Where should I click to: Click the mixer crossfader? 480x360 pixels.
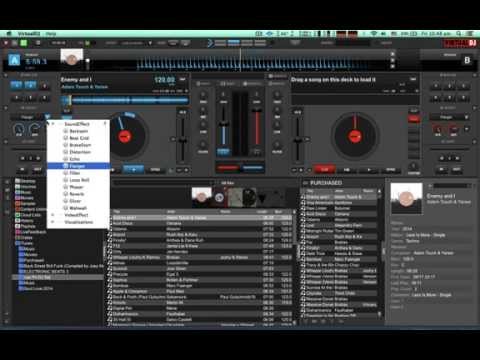click(240, 168)
